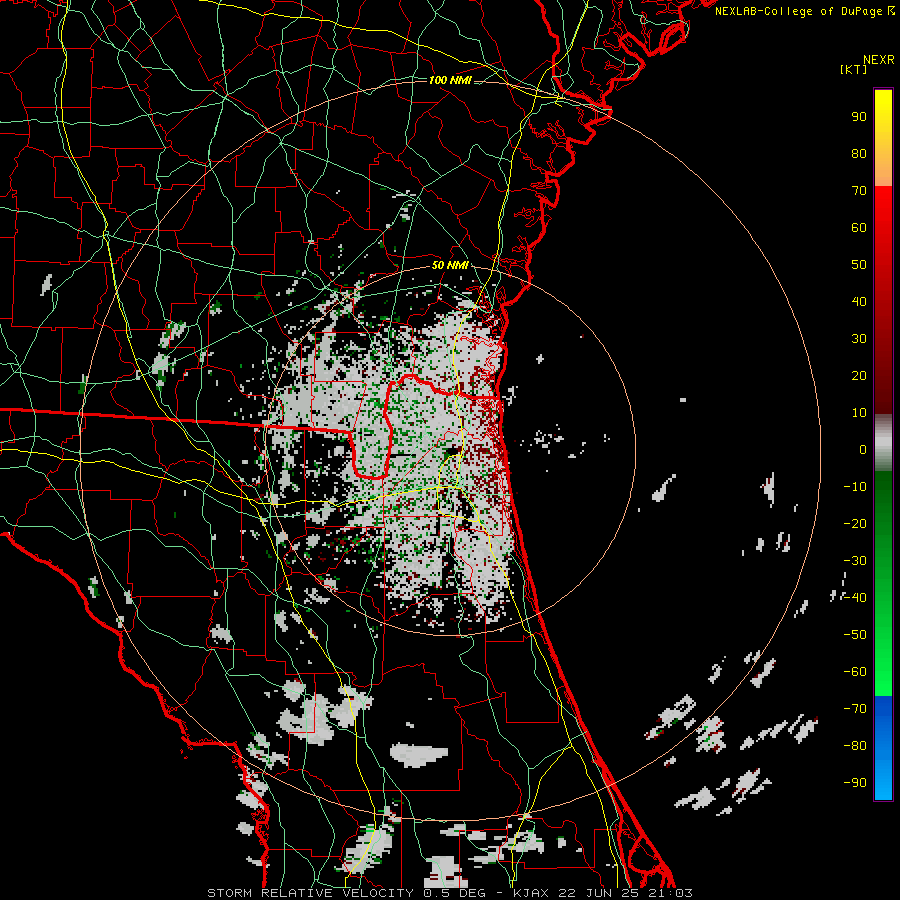
Task: Click the 50 NMI range ring label
Action: click(450, 265)
